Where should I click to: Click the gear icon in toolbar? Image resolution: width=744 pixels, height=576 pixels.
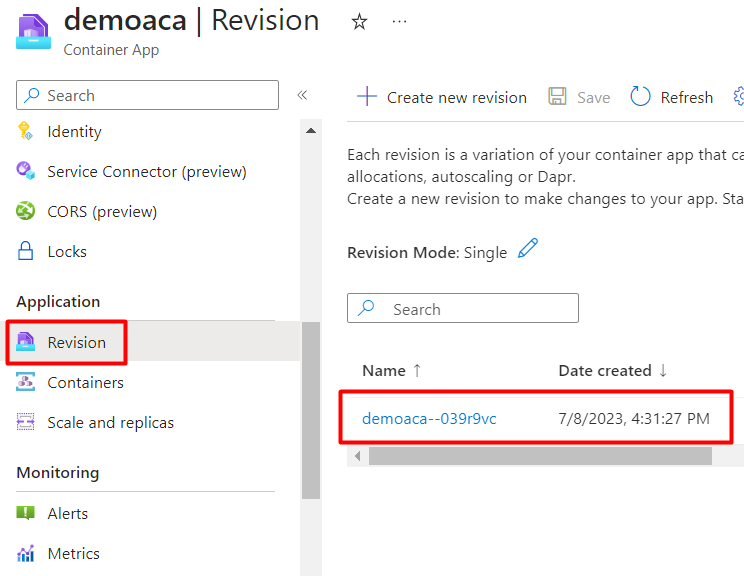point(739,96)
